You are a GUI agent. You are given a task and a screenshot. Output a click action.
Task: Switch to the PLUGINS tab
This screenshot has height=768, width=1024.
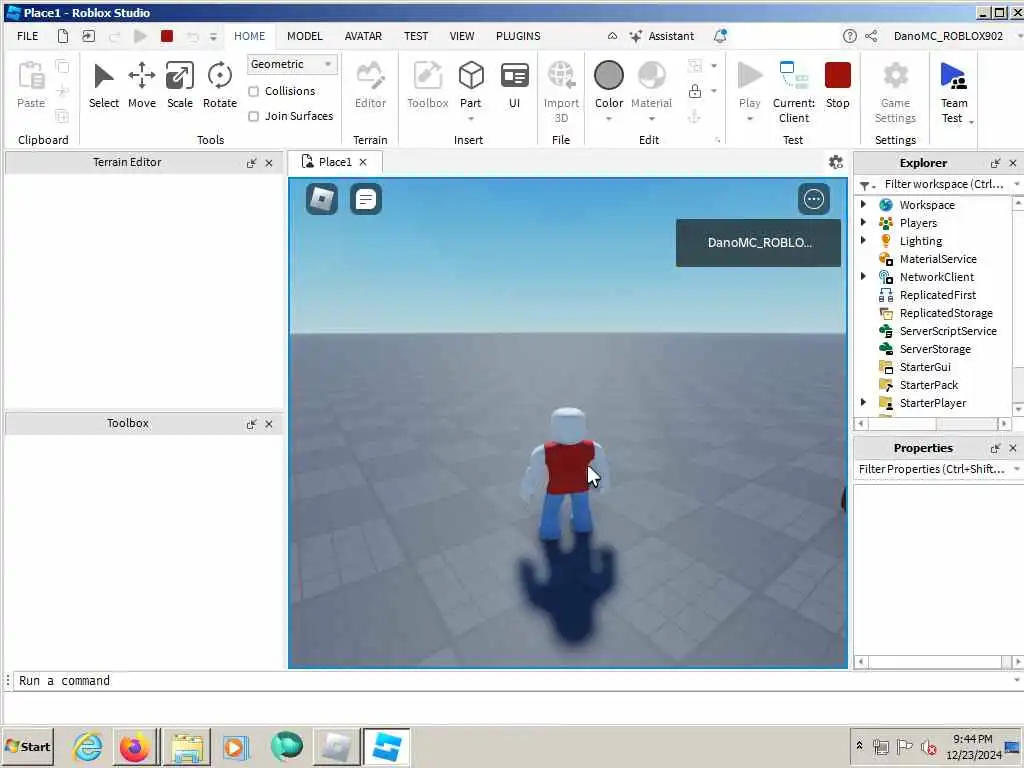(x=518, y=36)
